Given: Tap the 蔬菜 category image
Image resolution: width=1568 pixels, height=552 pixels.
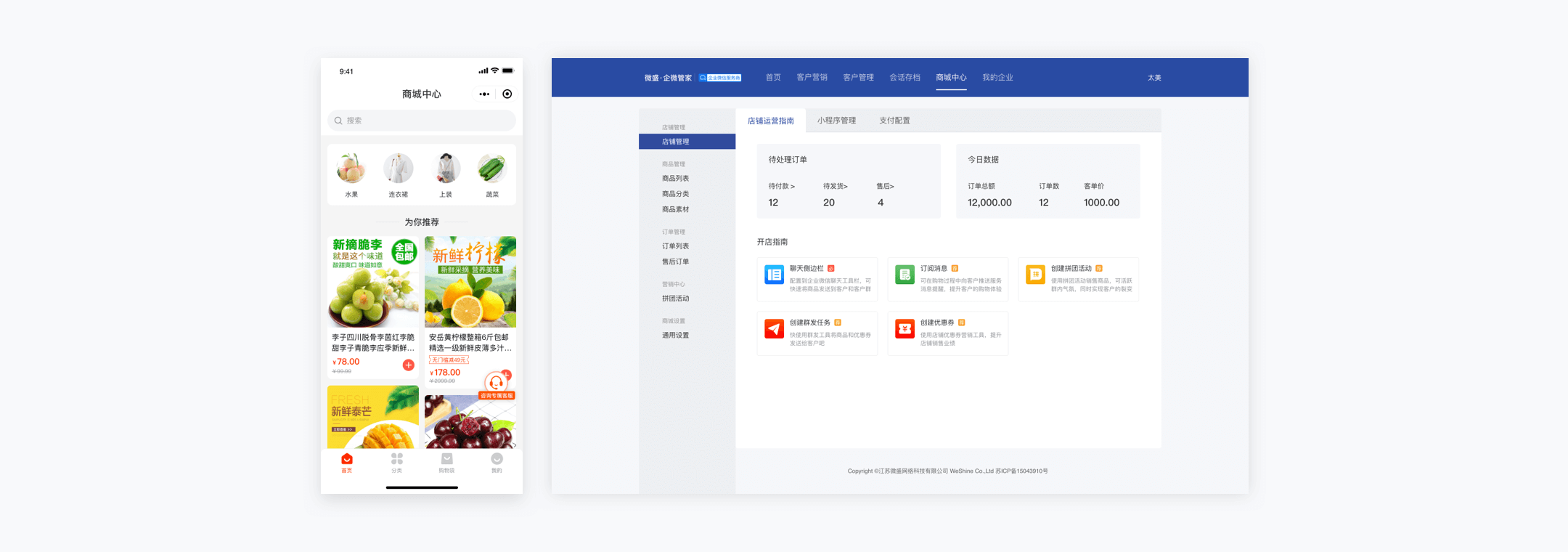Looking at the screenshot, I should [492, 169].
